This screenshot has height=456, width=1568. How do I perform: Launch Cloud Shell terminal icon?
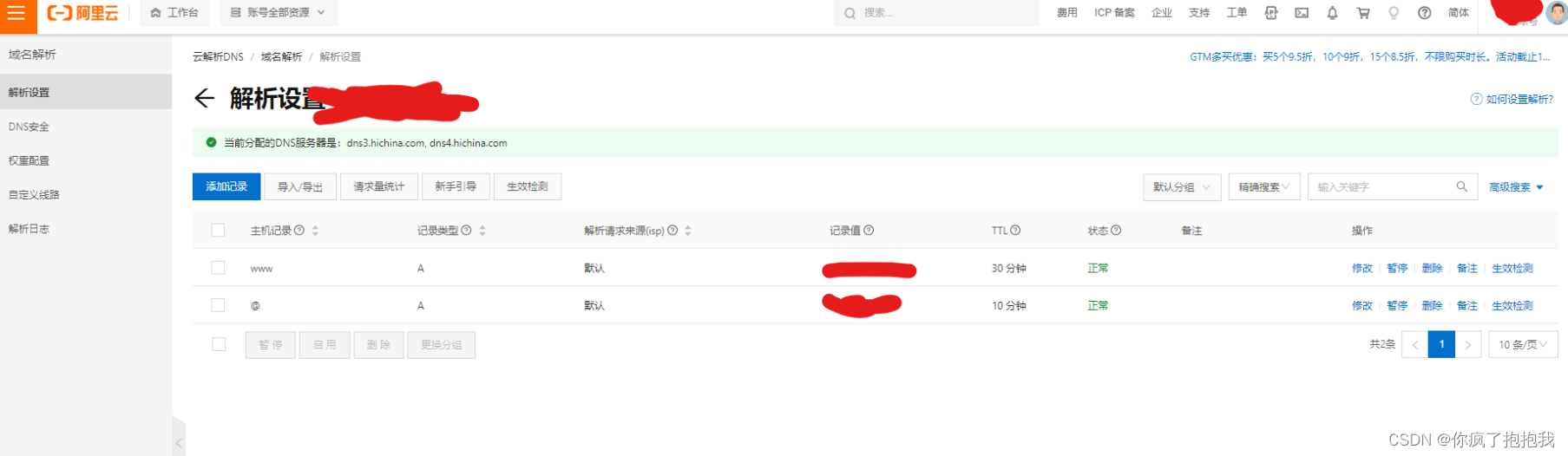(1302, 13)
